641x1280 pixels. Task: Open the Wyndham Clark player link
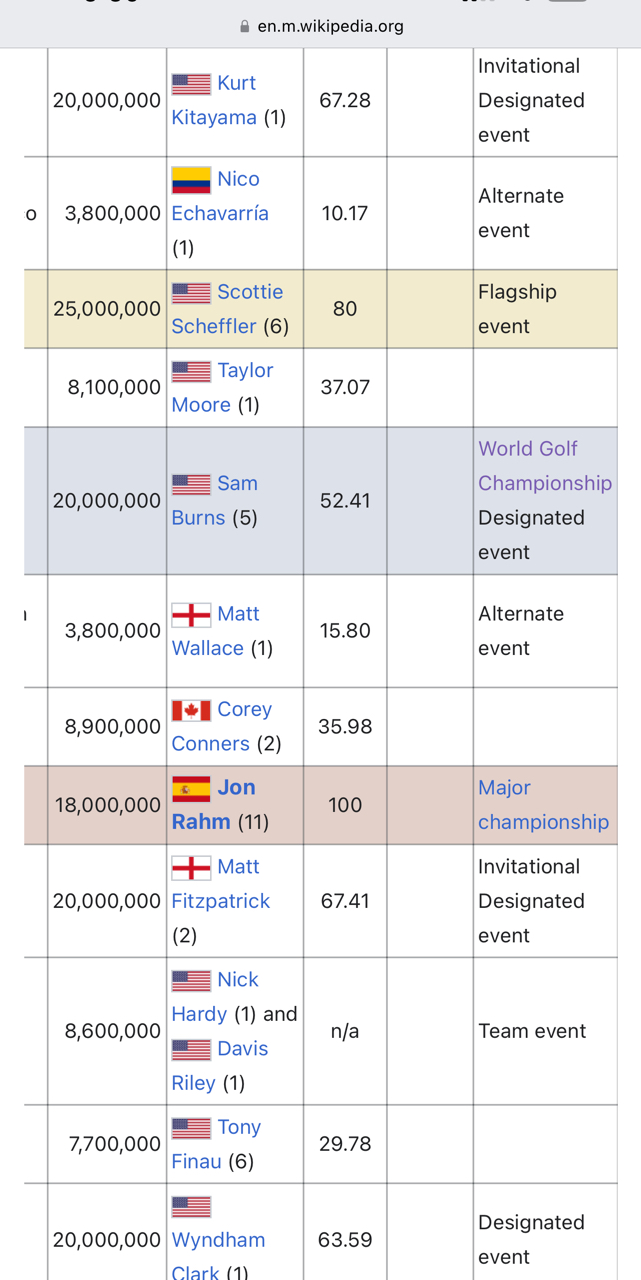(218, 1256)
